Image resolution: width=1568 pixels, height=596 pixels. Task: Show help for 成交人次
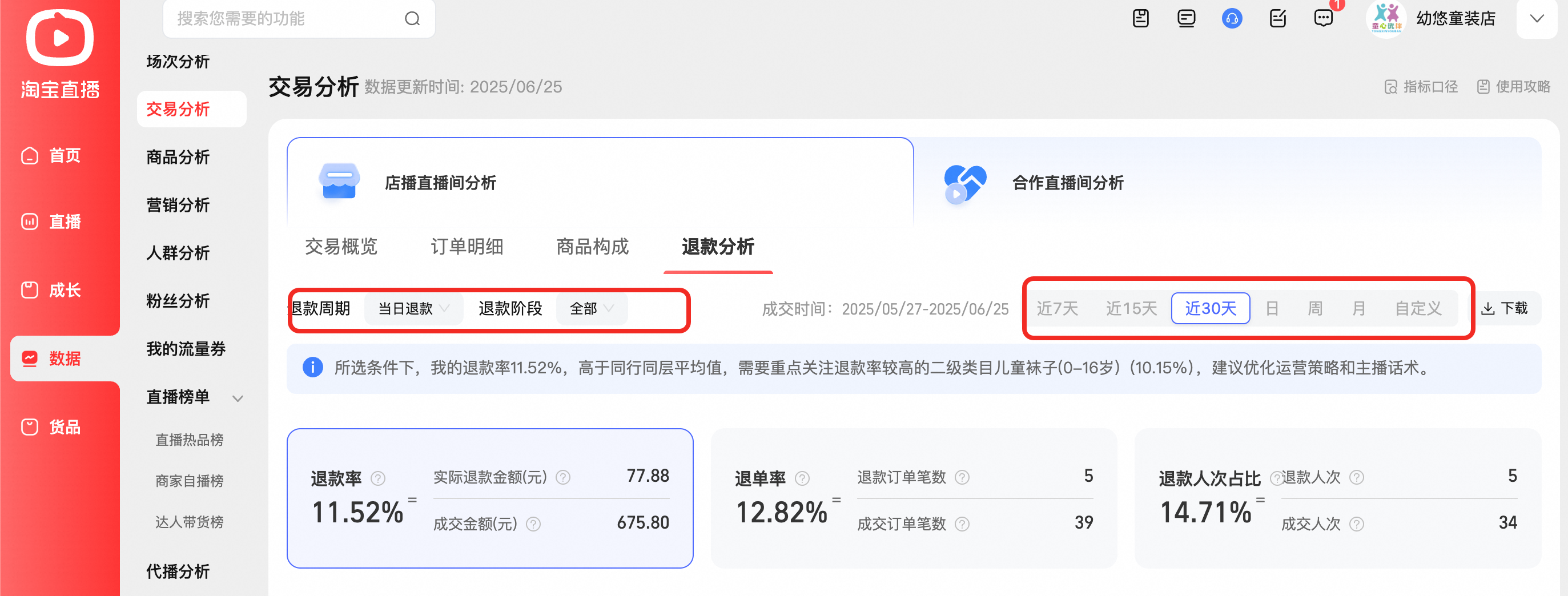(x=1356, y=524)
